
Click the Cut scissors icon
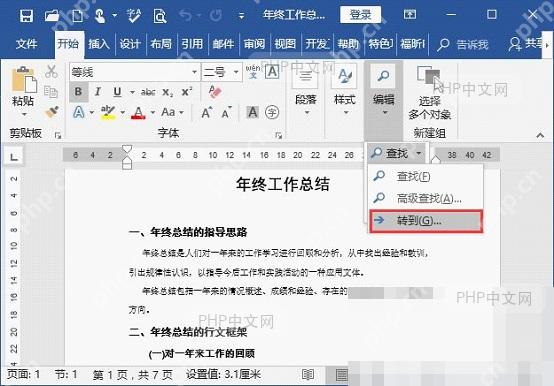tap(51, 72)
